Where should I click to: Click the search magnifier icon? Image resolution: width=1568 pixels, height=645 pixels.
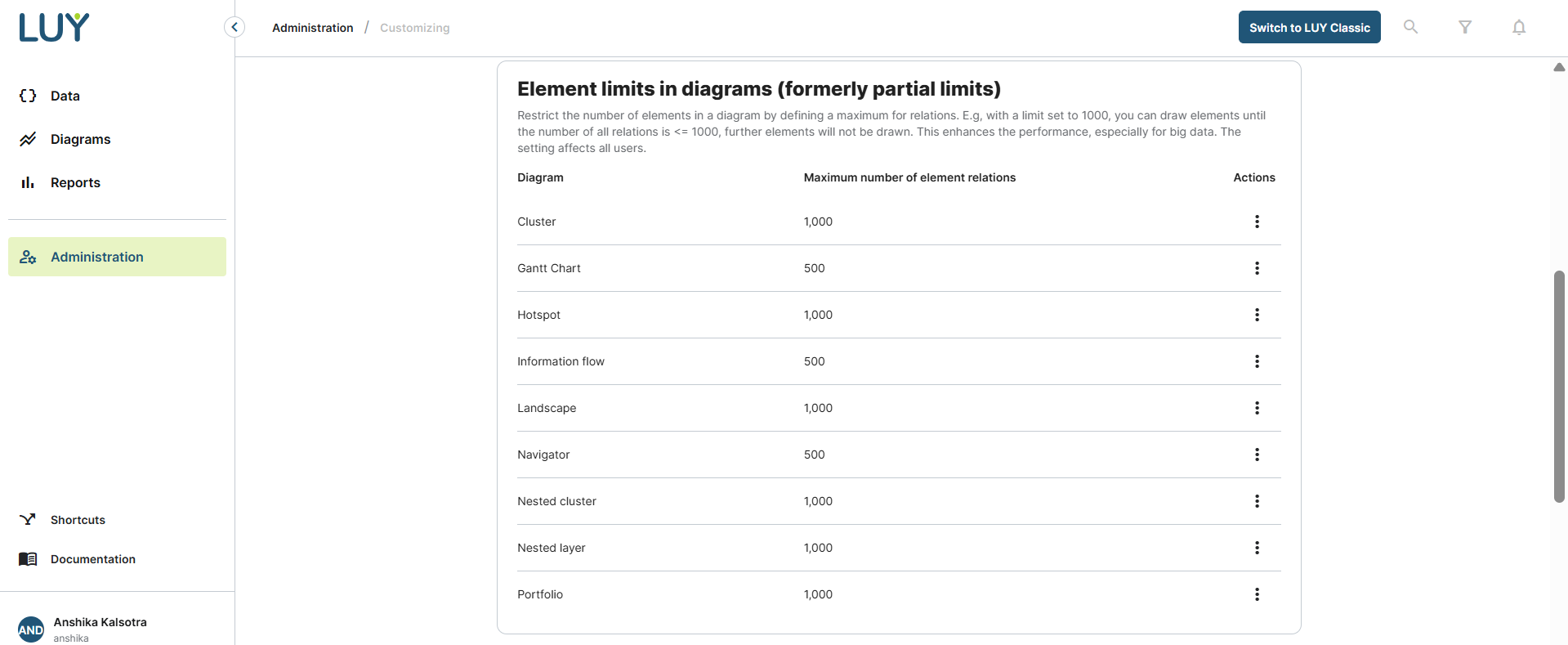[x=1410, y=27]
